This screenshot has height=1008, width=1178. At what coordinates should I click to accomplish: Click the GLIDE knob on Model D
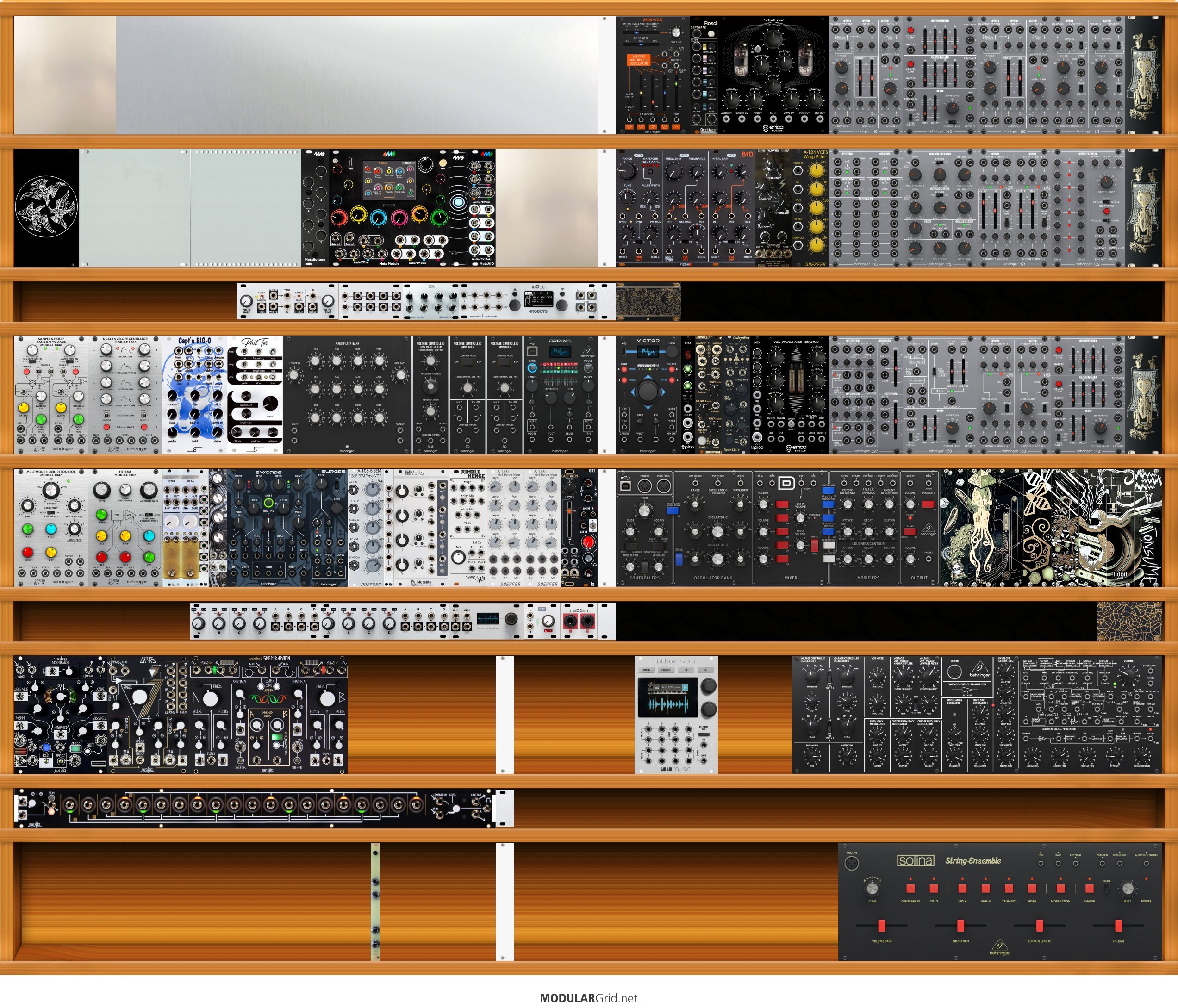630,533
